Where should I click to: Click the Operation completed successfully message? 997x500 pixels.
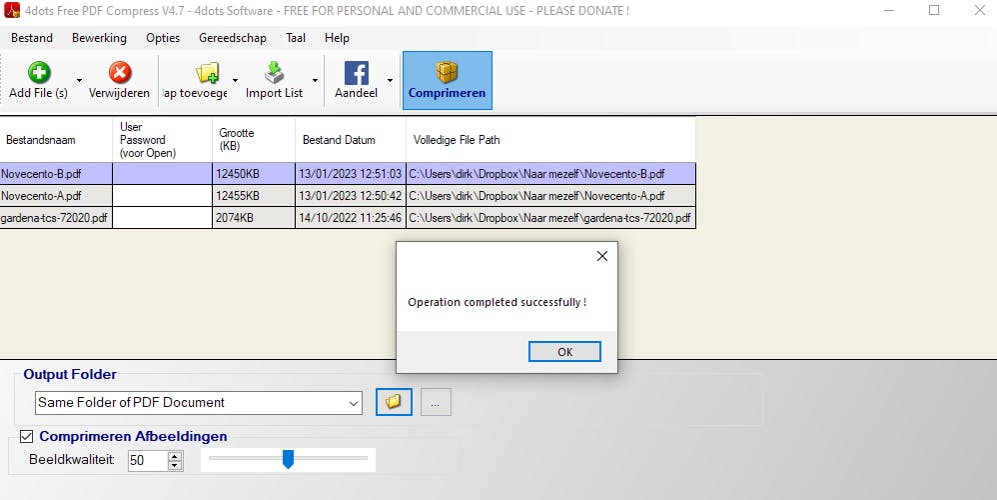click(x=497, y=302)
